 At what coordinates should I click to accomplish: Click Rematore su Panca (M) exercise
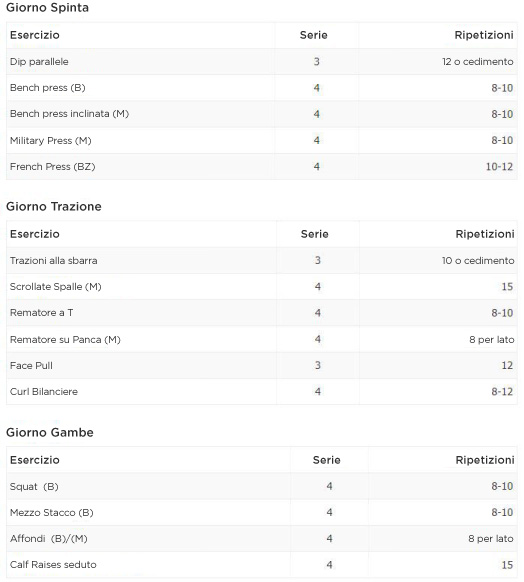click(65, 340)
